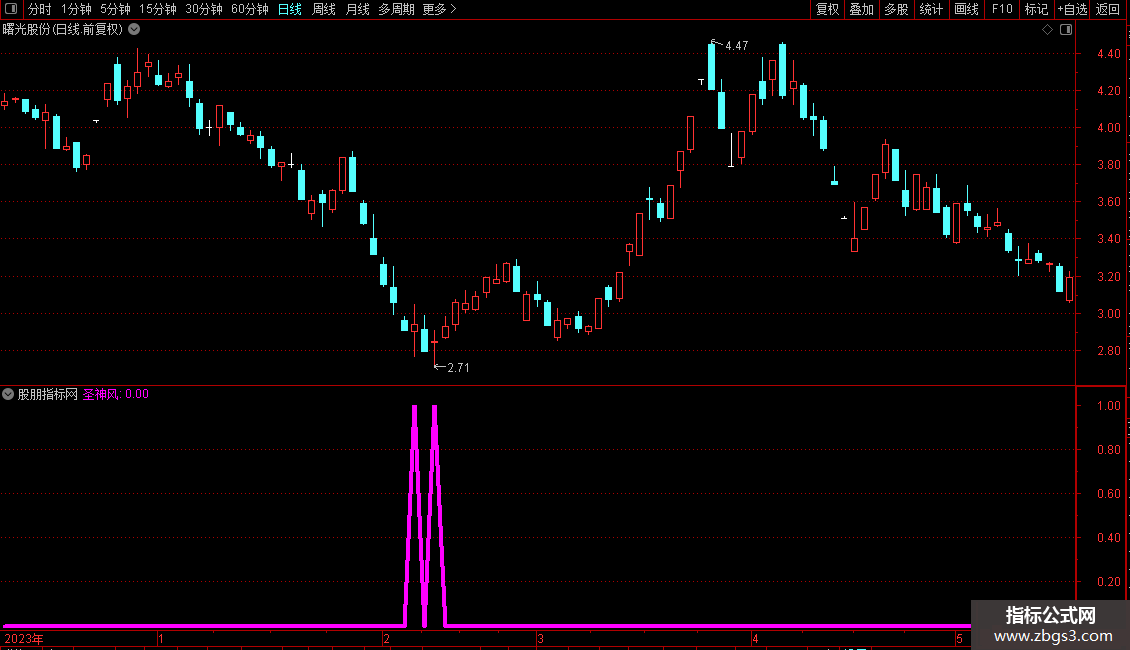Open the 复权 adjustment menu

click(827, 9)
